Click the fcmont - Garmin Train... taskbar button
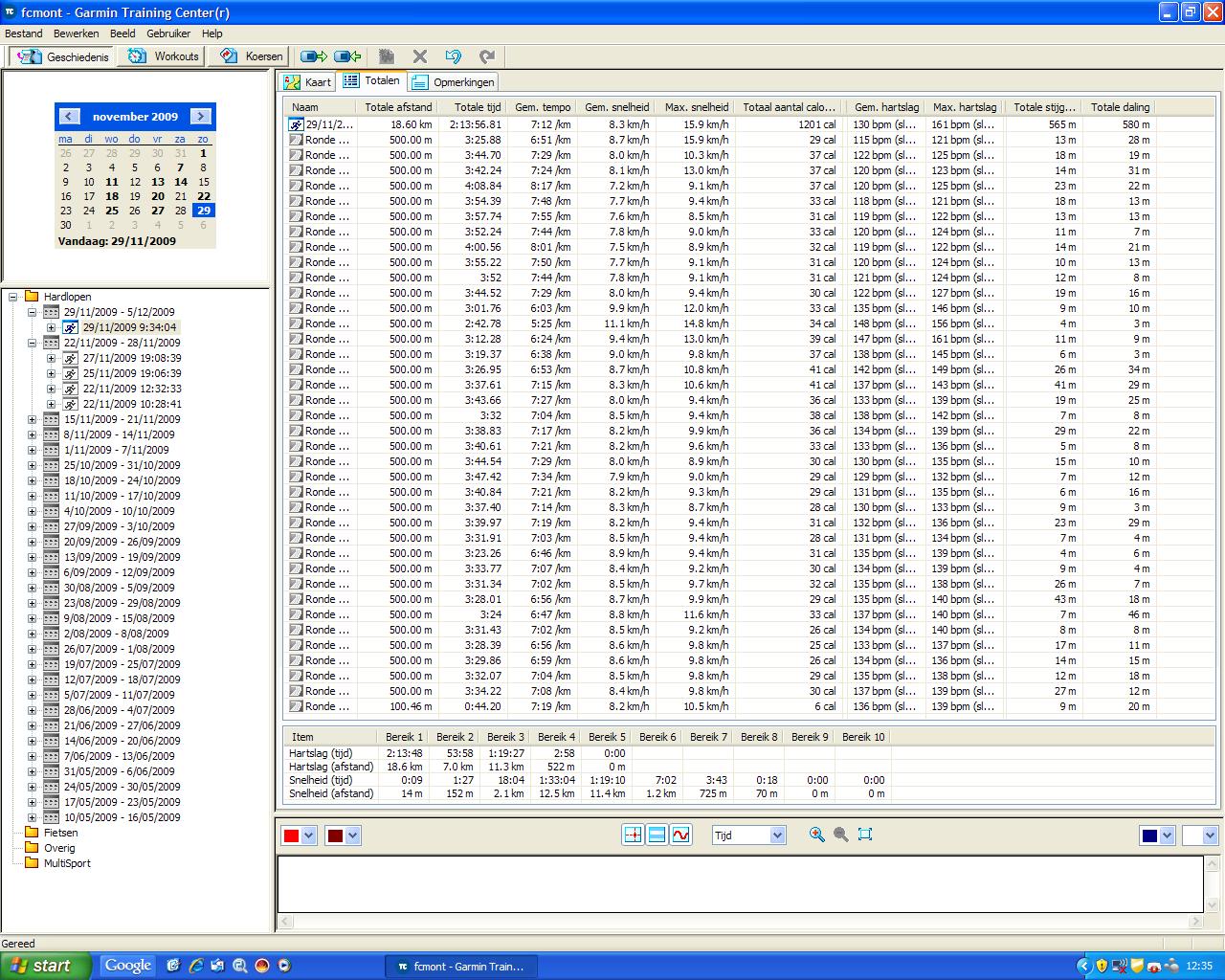This screenshot has width=1225, height=980. coord(460,967)
